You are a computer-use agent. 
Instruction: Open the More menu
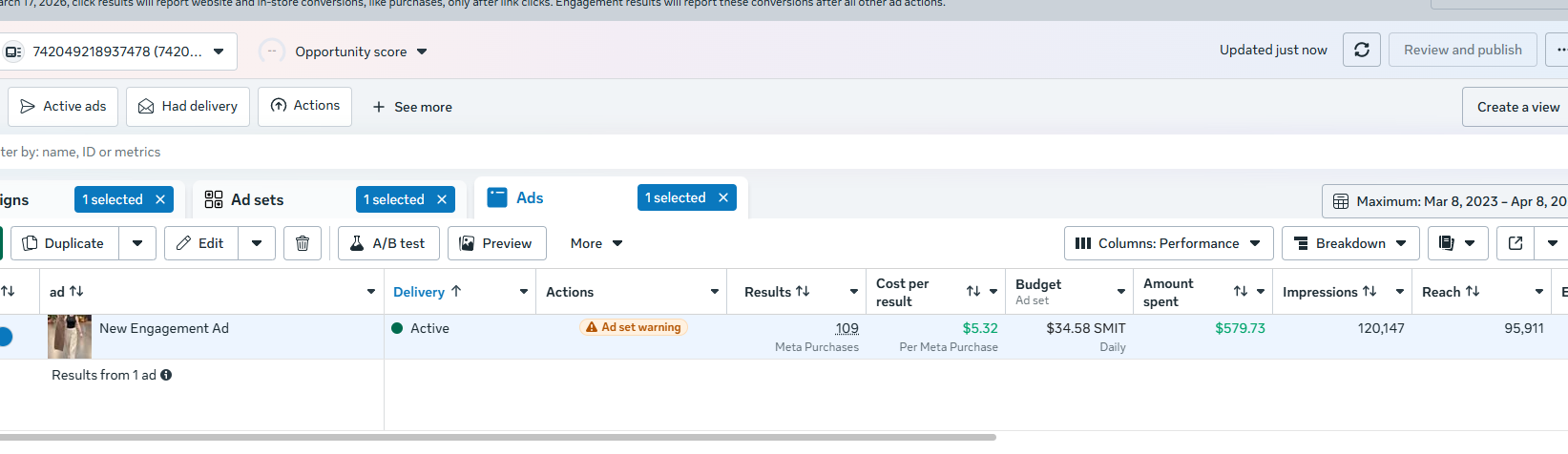click(x=596, y=243)
